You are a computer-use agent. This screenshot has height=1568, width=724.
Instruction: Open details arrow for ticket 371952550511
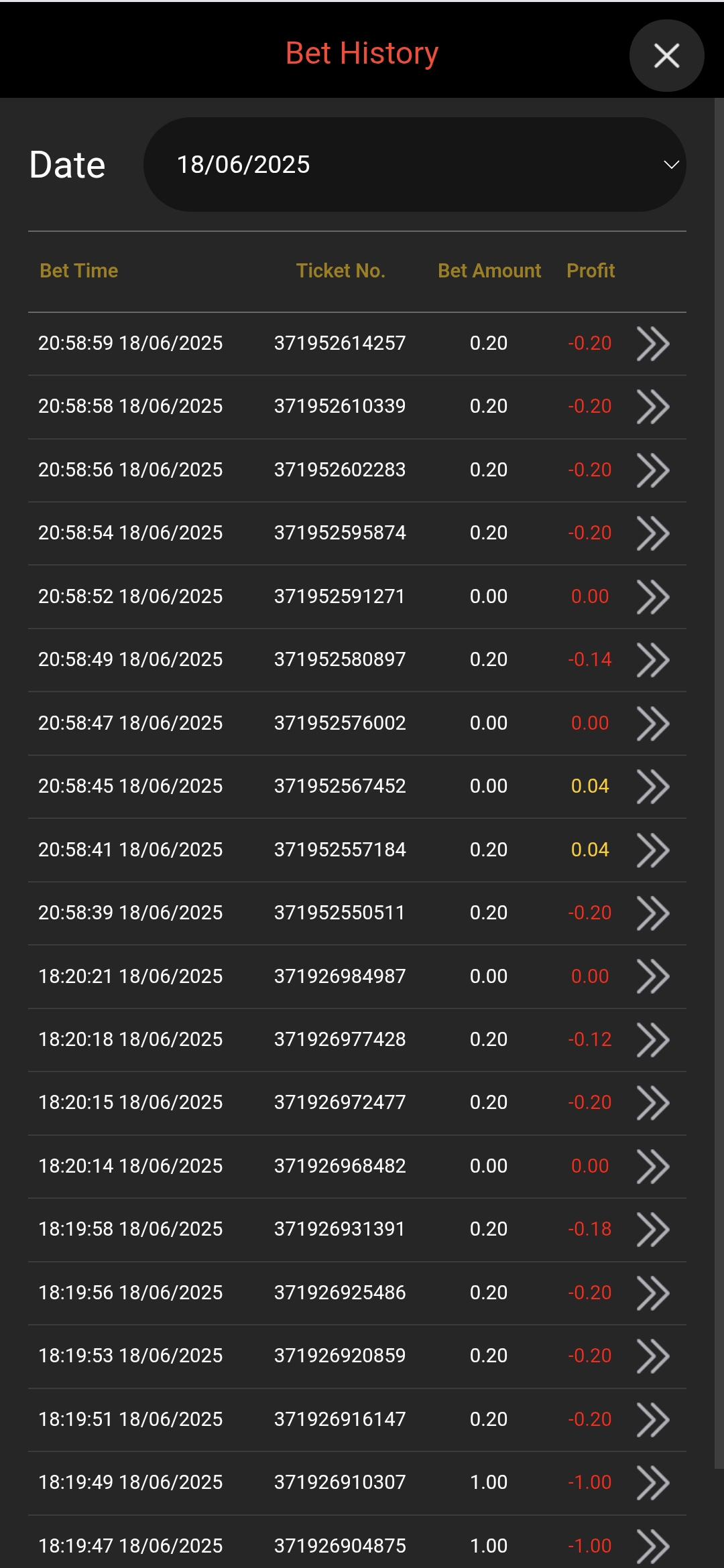(653, 913)
